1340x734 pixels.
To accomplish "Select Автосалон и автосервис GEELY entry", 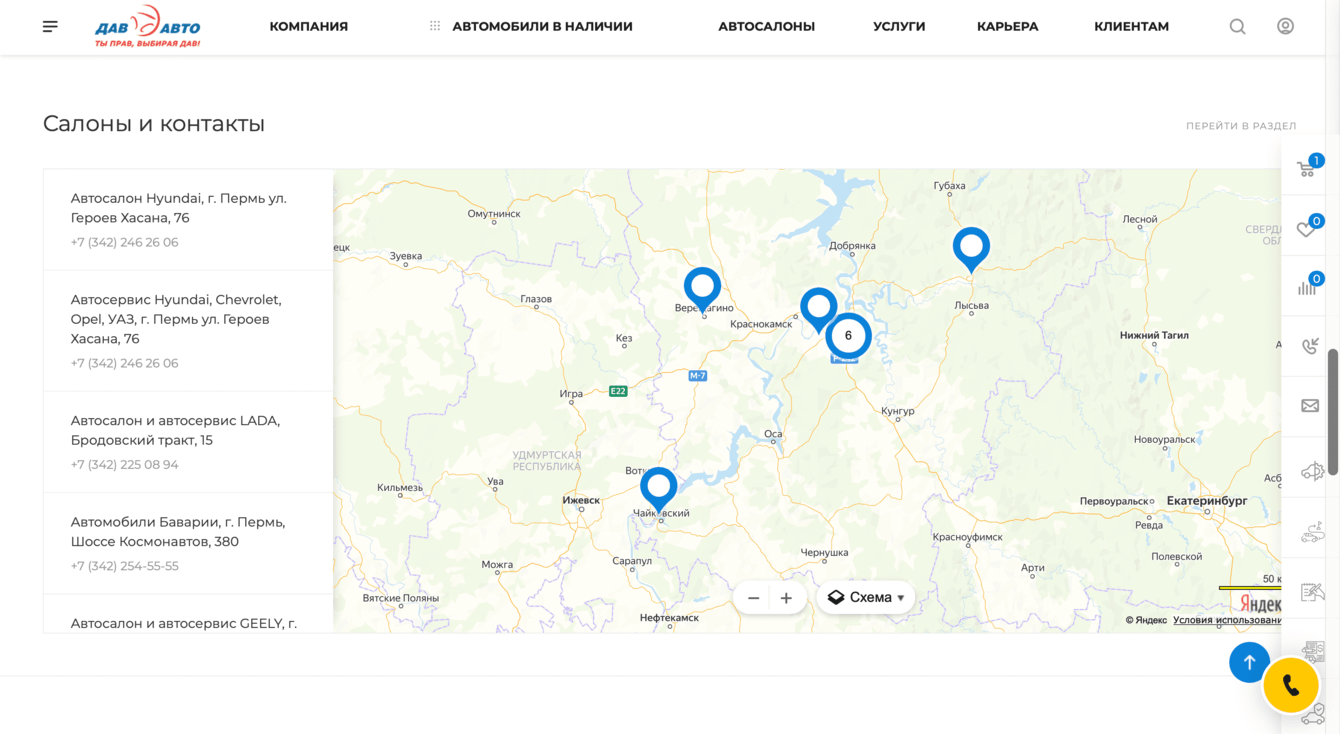I will tap(188, 614).
